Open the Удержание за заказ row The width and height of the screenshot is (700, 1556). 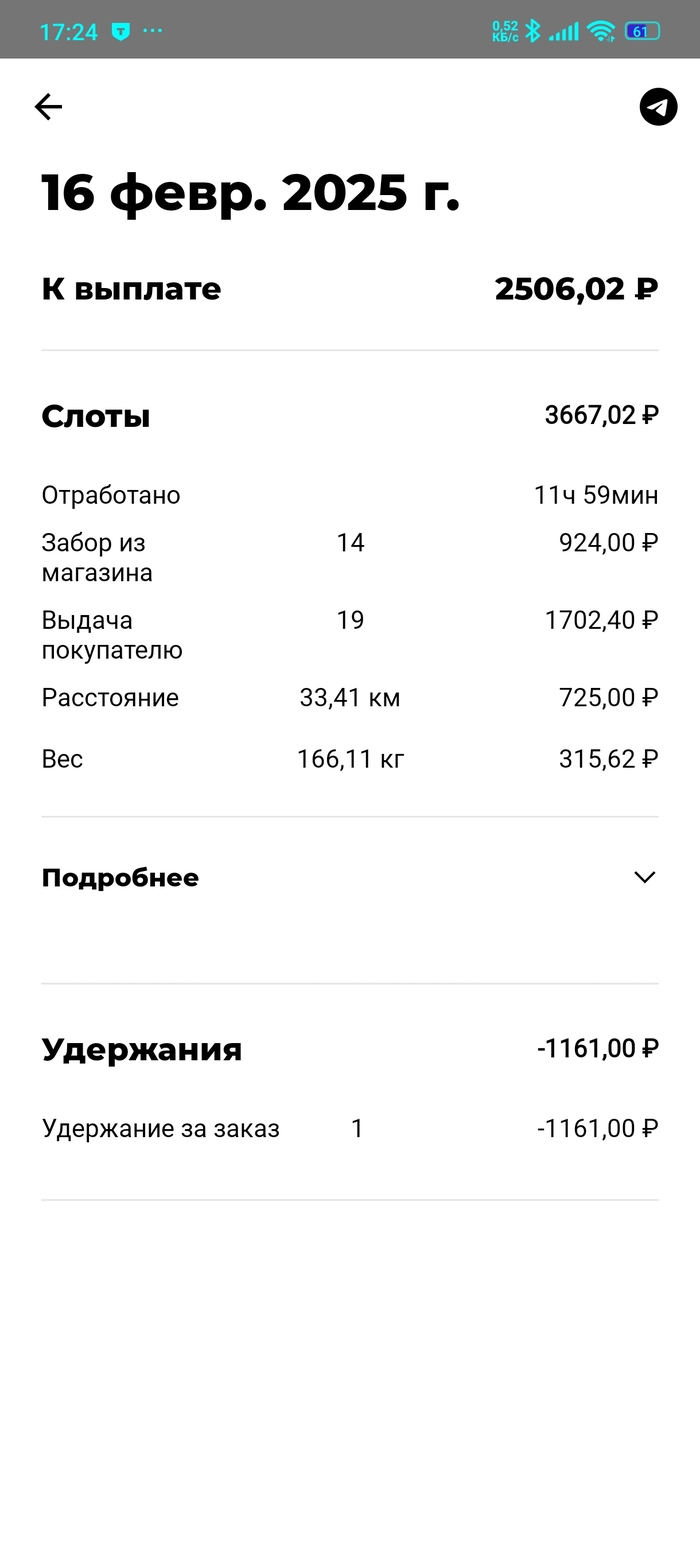click(161, 1129)
